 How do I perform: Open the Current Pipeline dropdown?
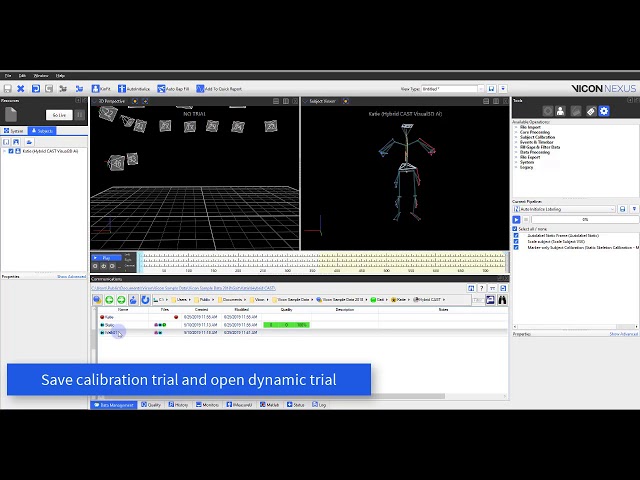[x=564, y=209]
